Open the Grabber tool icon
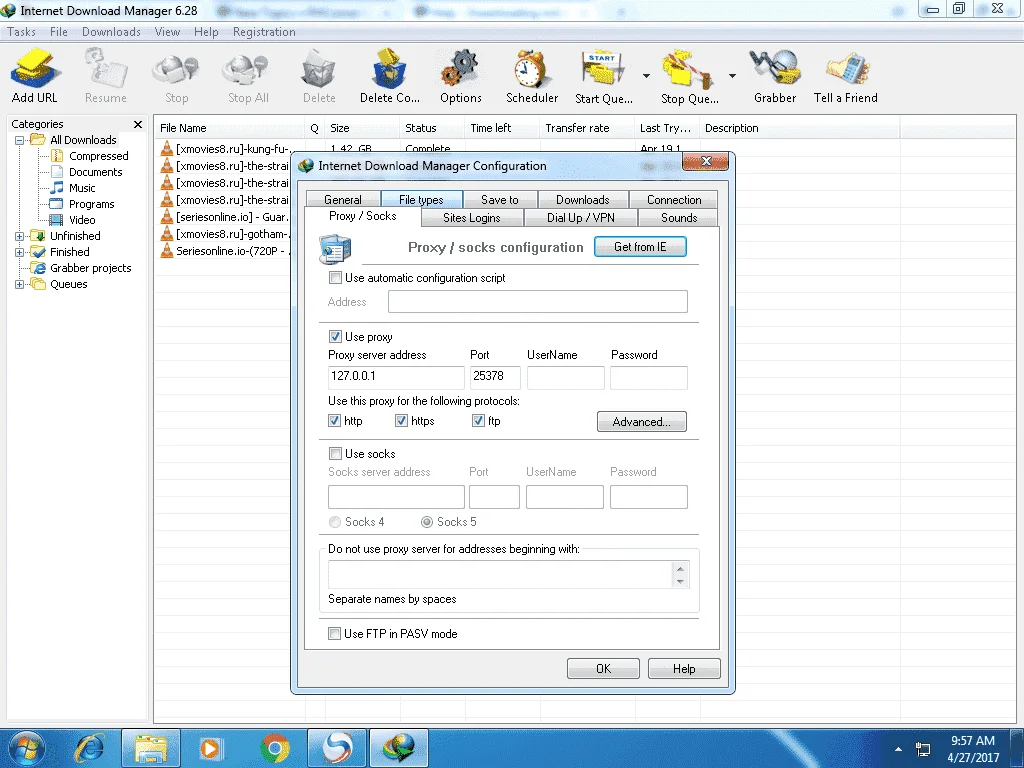This screenshot has width=1024, height=768. 775,68
